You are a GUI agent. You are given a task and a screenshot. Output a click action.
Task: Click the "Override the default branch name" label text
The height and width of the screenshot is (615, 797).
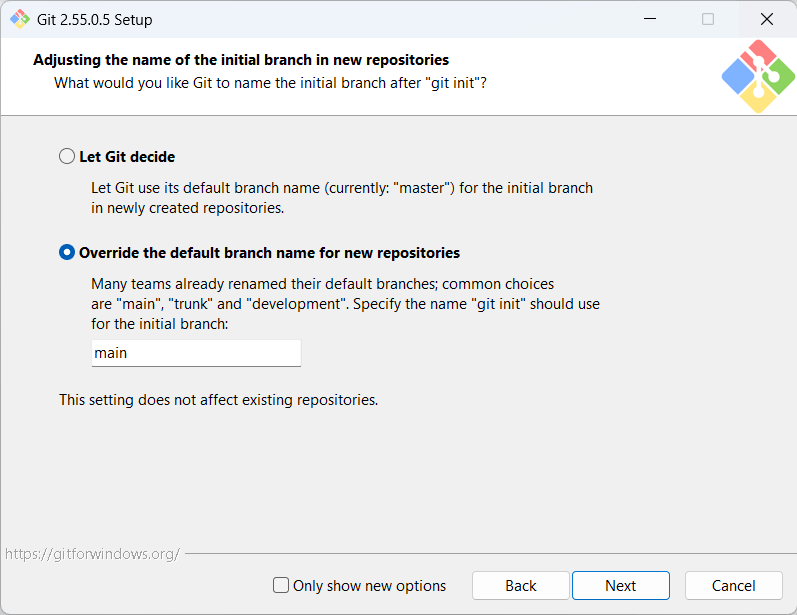click(x=269, y=253)
